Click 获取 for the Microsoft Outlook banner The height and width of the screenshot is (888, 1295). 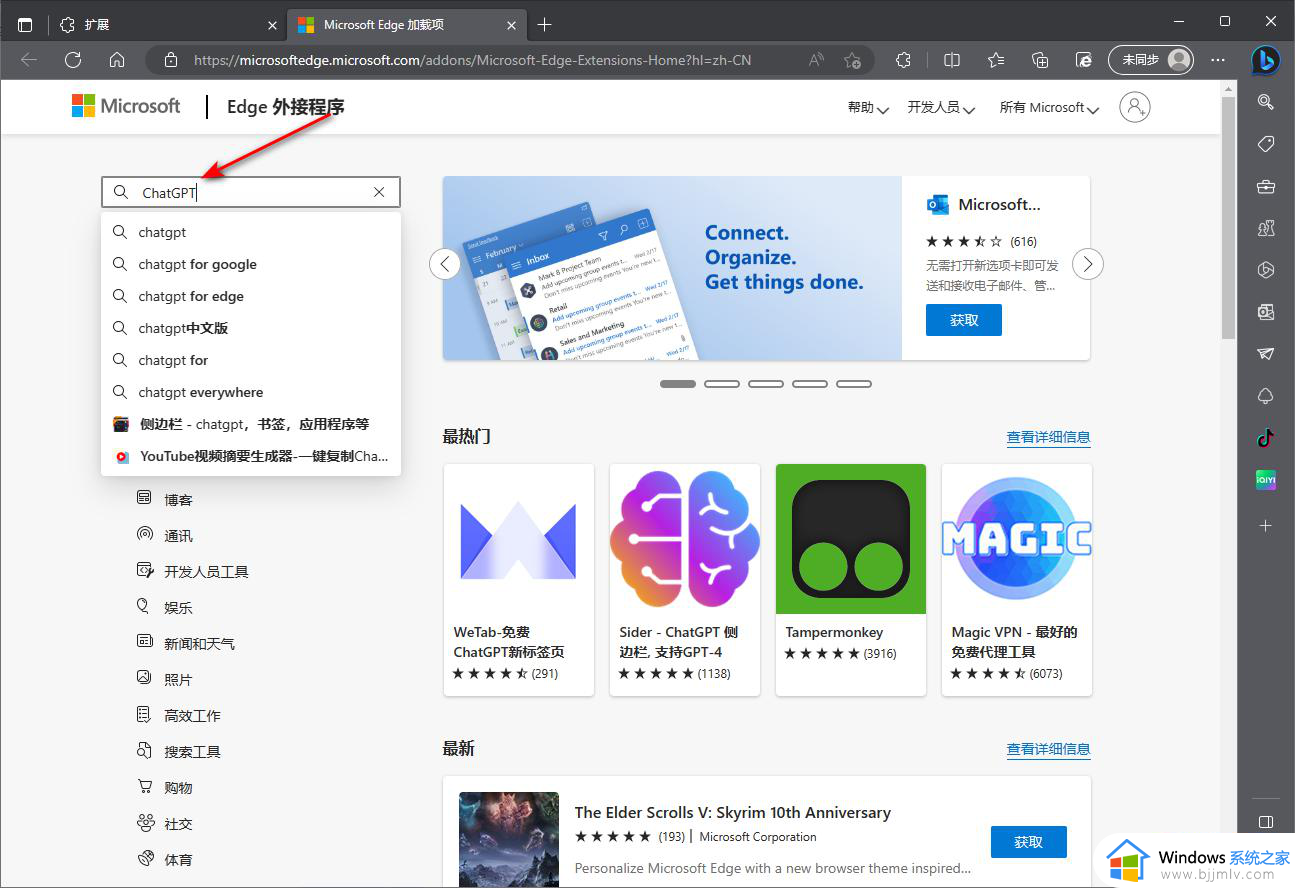963,320
